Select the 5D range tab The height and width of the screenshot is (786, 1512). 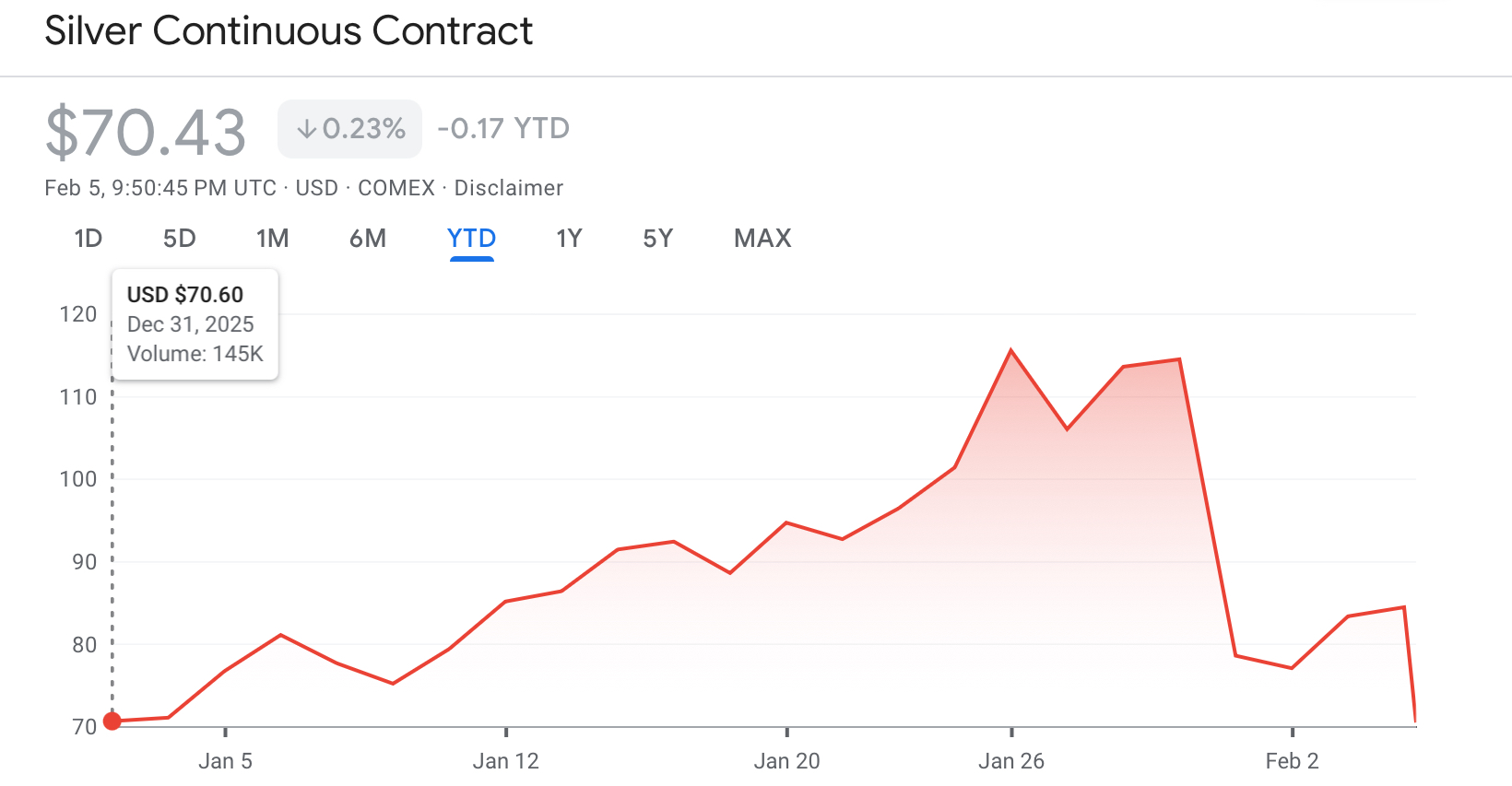coord(179,239)
